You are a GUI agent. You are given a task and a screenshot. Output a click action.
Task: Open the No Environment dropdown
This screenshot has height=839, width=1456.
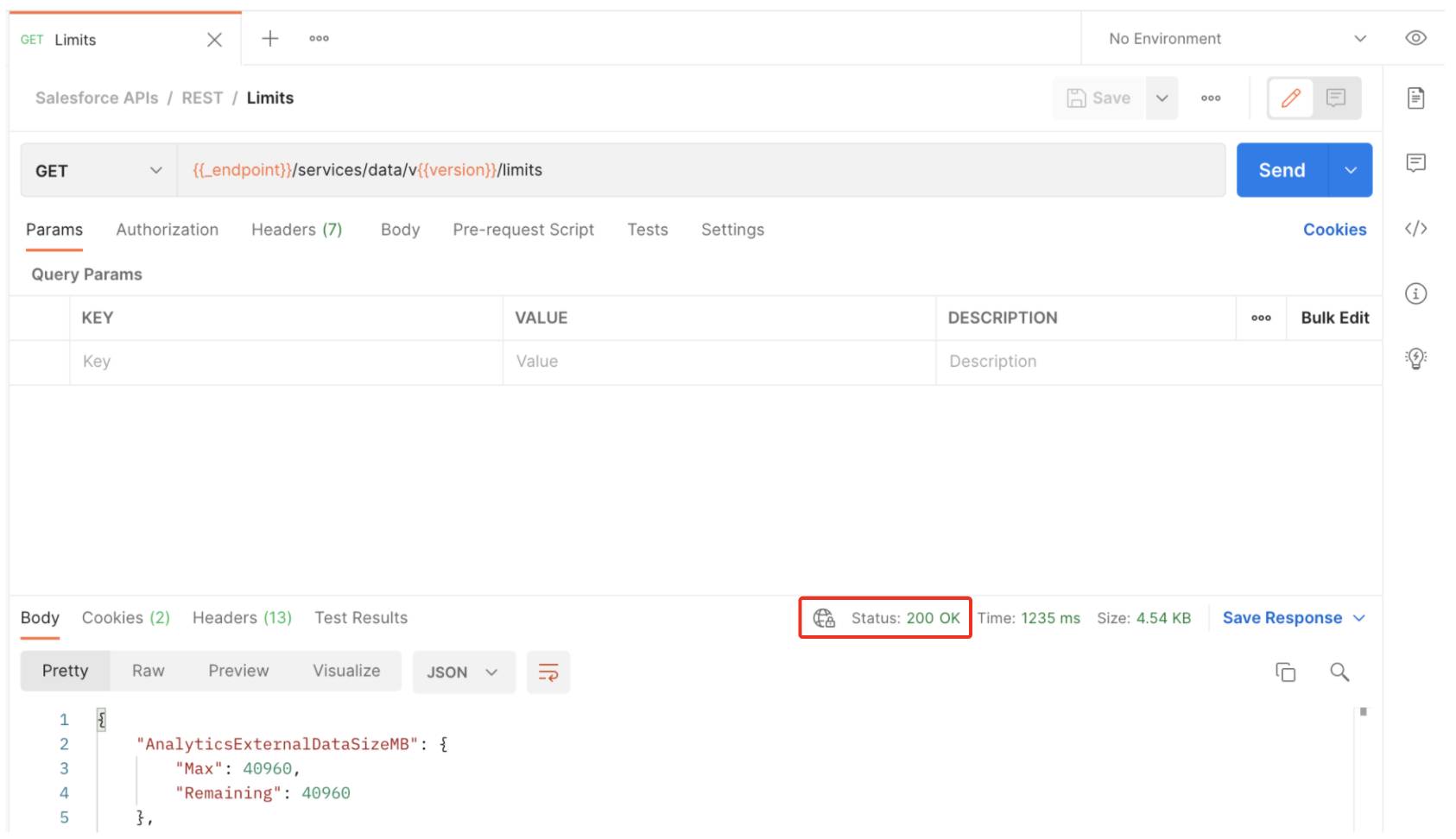click(1237, 39)
